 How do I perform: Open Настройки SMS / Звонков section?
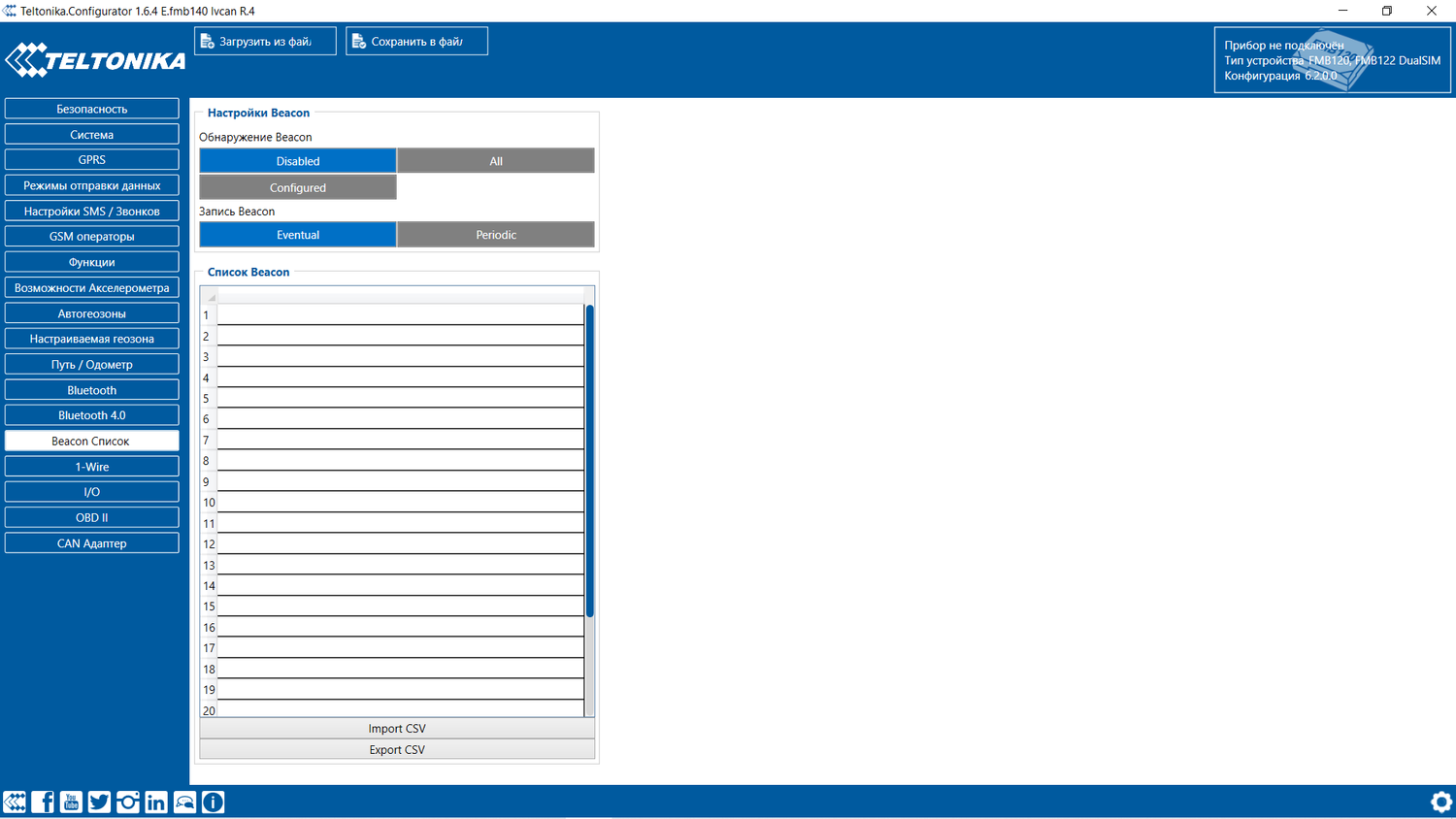[92, 211]
